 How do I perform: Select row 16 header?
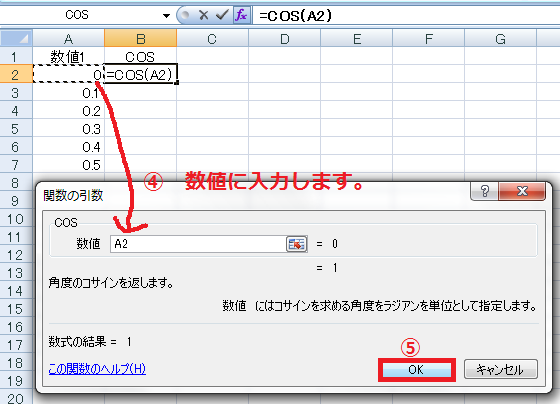(16, 327)
